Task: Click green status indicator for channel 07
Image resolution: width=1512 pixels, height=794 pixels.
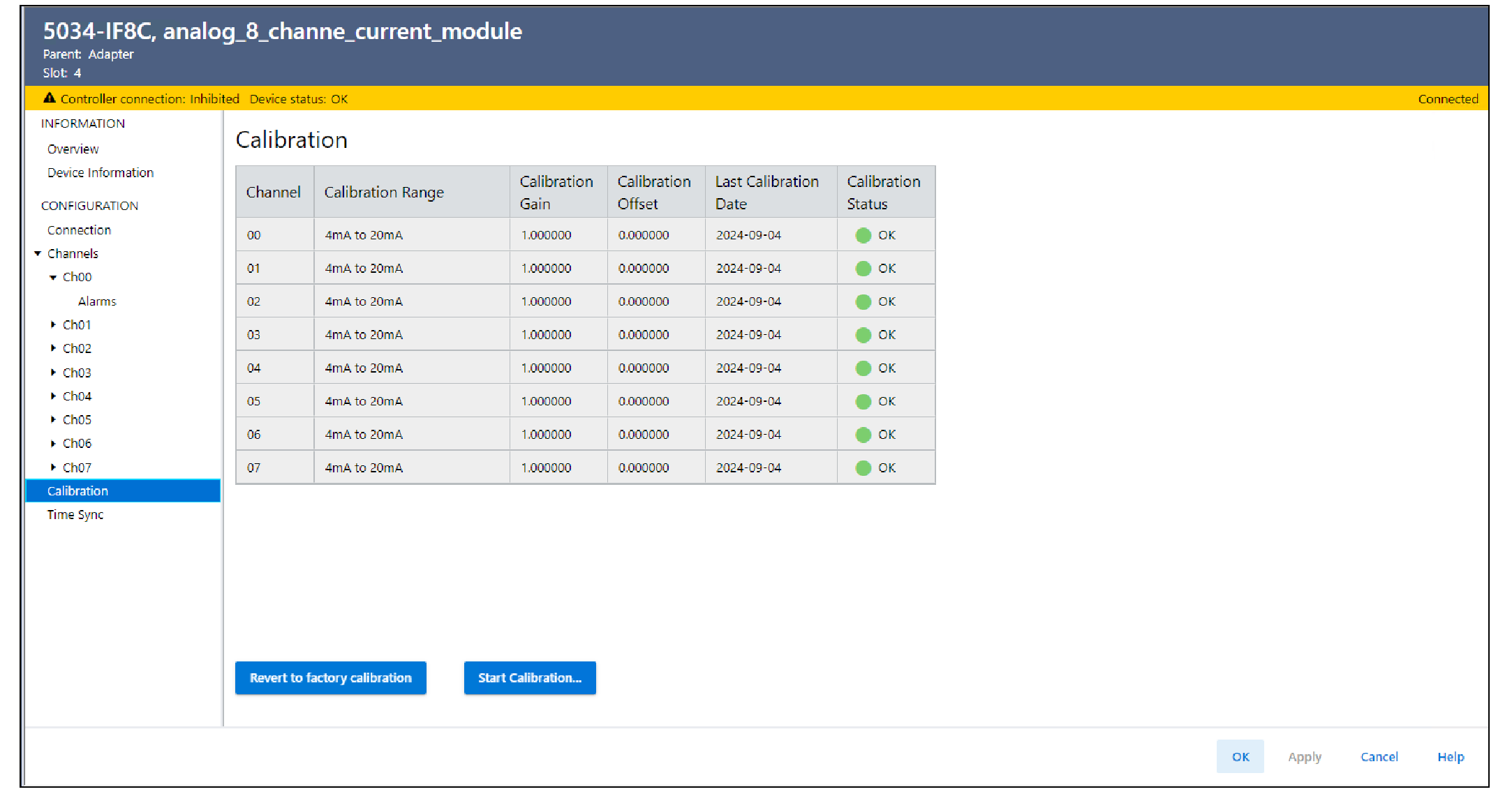Action: tap(864, 467)
